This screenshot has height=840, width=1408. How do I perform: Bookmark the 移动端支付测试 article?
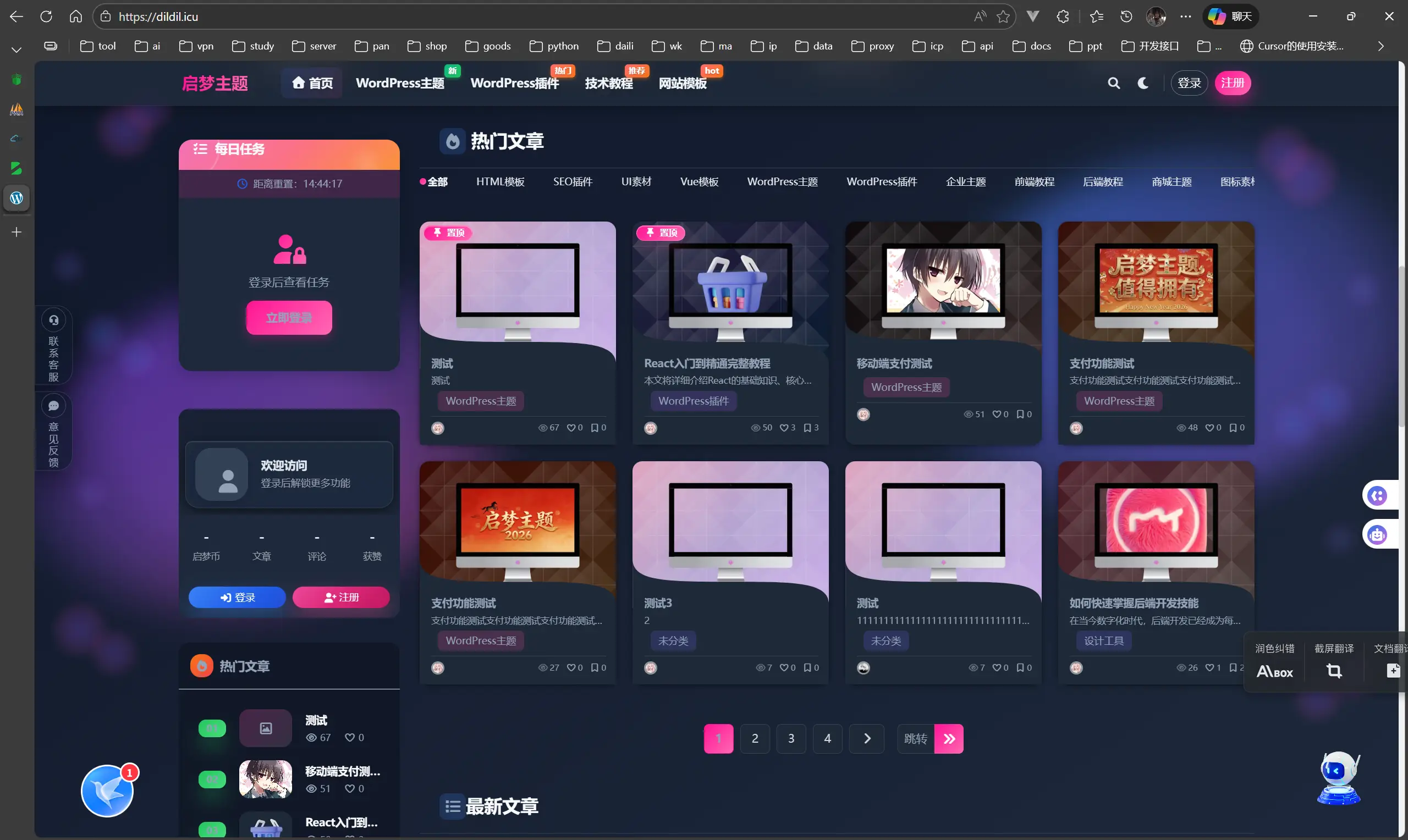pyautogui.click(x=1020, y=415)
